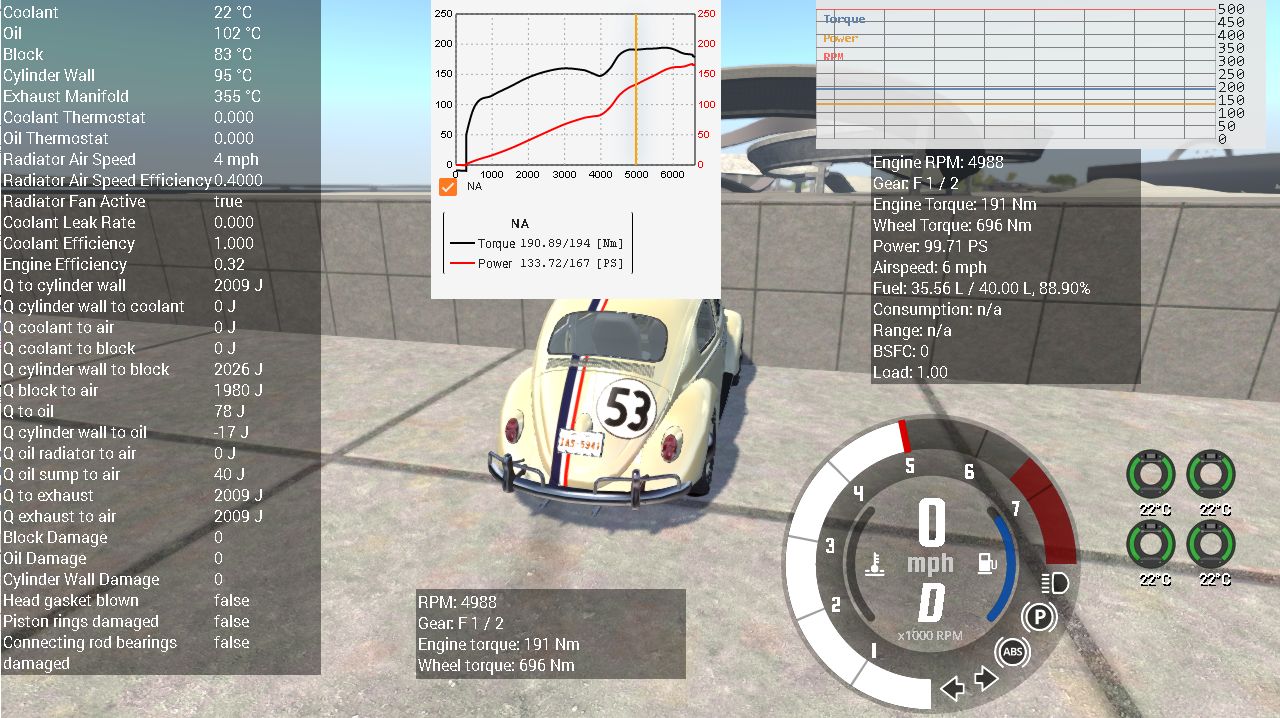Click the Head gasket blown false row
The height and width of the screenshot is (718, 1280).
coord(160,600)
